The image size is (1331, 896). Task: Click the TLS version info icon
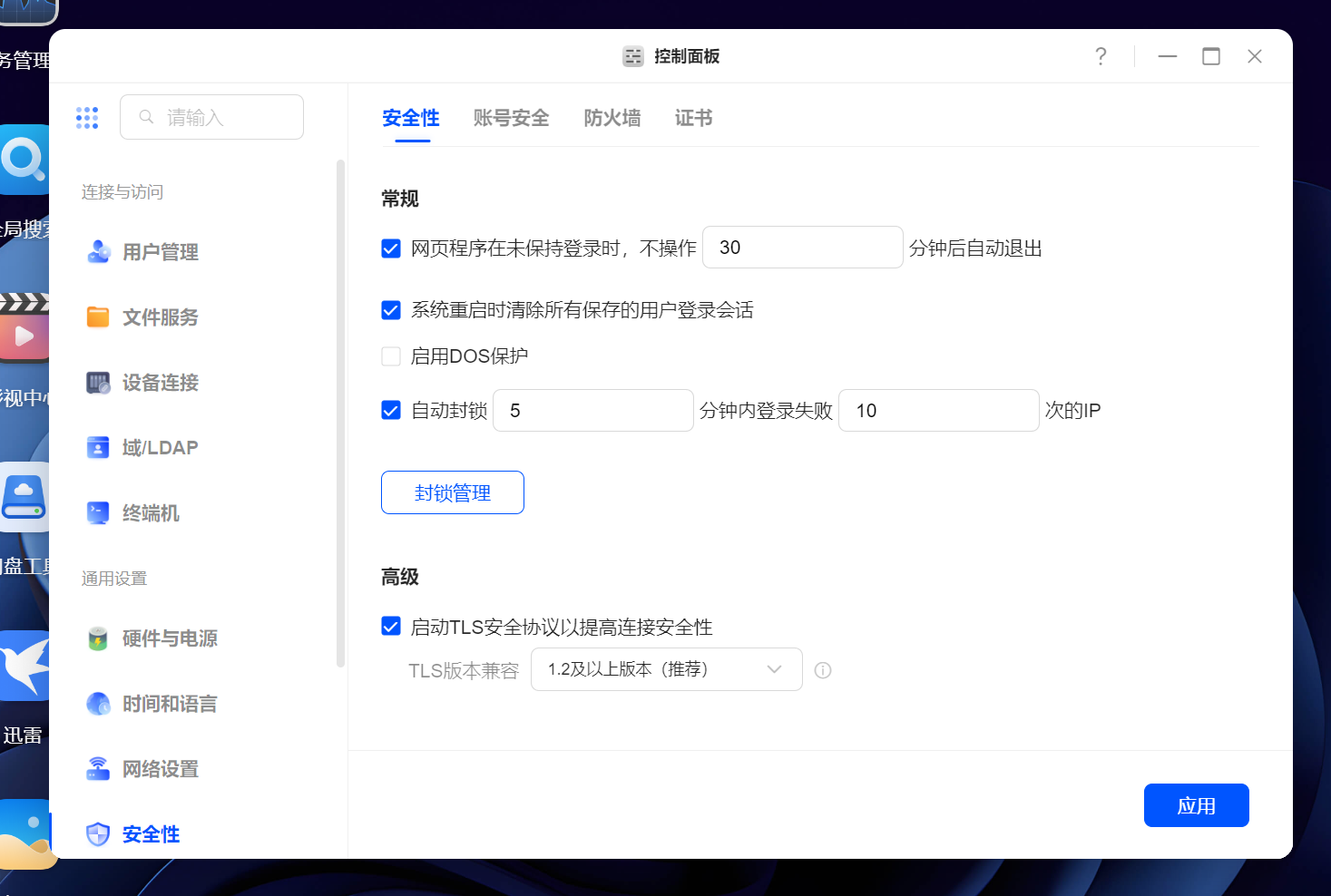(823, 670)
